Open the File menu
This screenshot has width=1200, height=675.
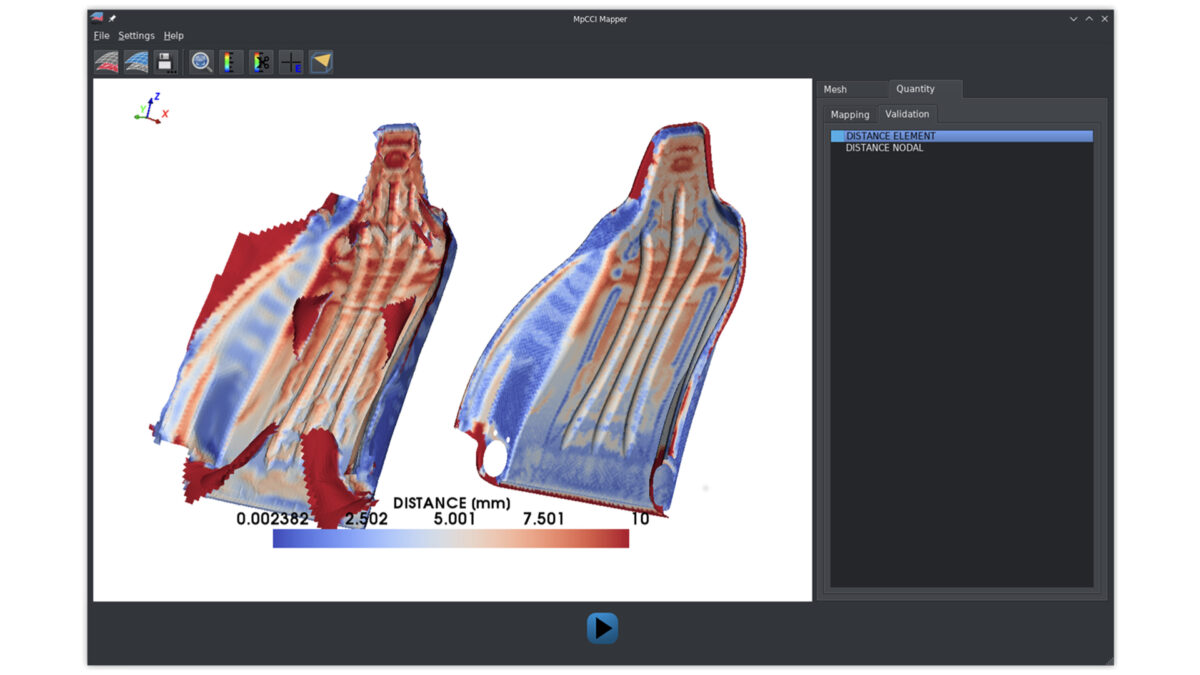click(x=101, y=35)
